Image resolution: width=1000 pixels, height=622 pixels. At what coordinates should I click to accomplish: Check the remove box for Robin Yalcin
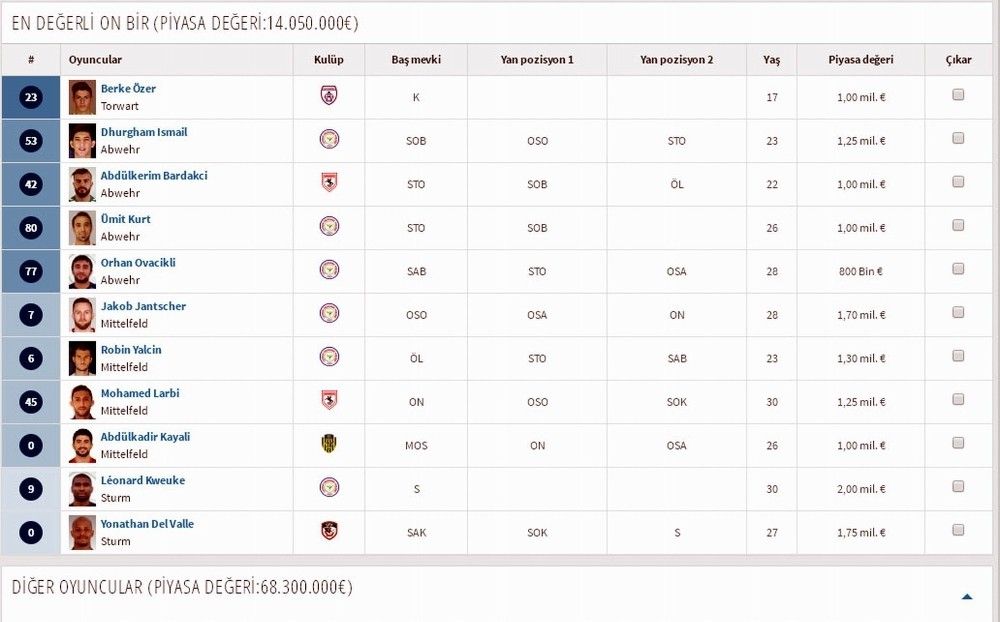tap(958, 356)
